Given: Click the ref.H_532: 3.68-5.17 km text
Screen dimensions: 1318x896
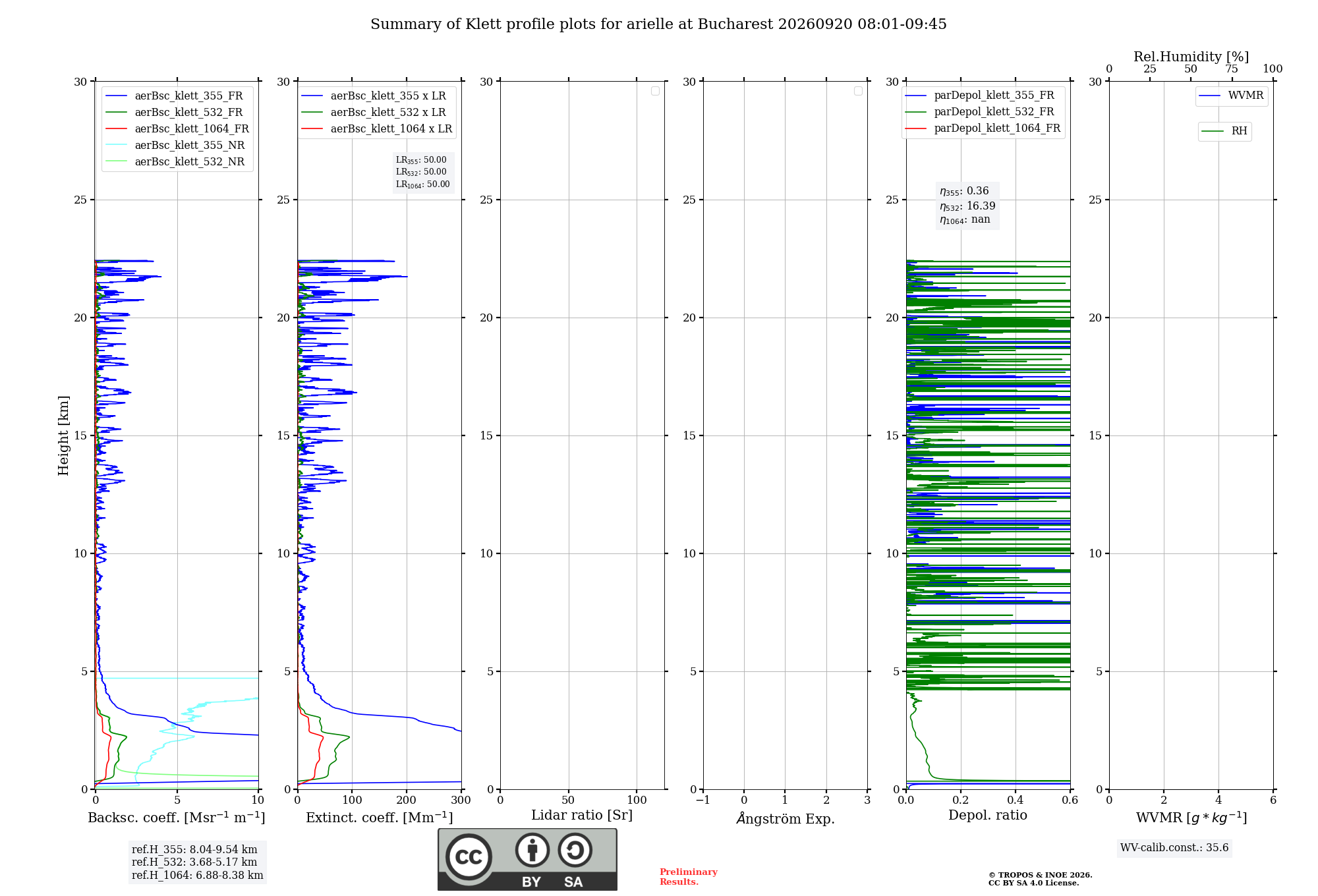Looking at the screenshot, I should (194, 862).
